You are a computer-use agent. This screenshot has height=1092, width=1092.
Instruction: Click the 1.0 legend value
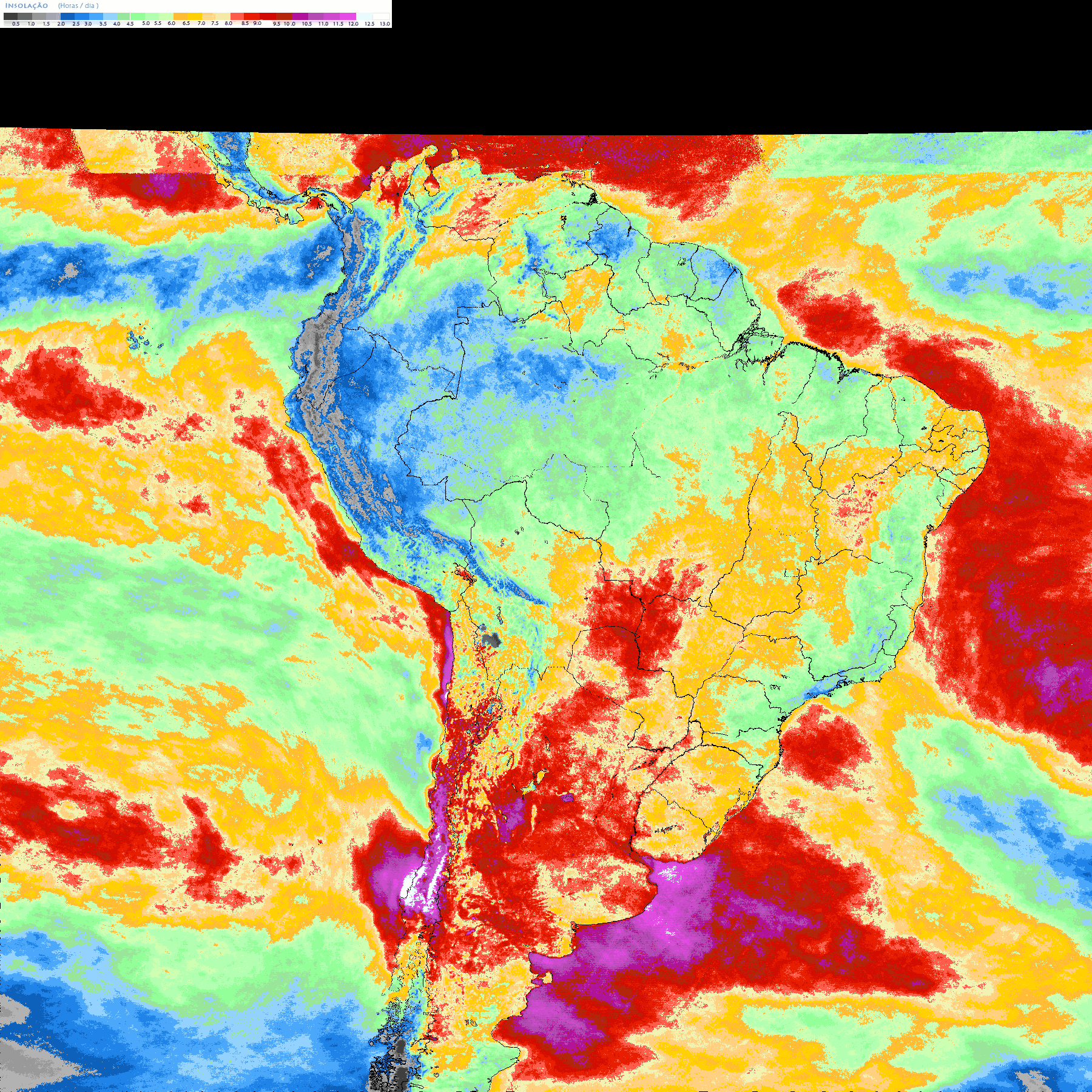coord(31,24)
